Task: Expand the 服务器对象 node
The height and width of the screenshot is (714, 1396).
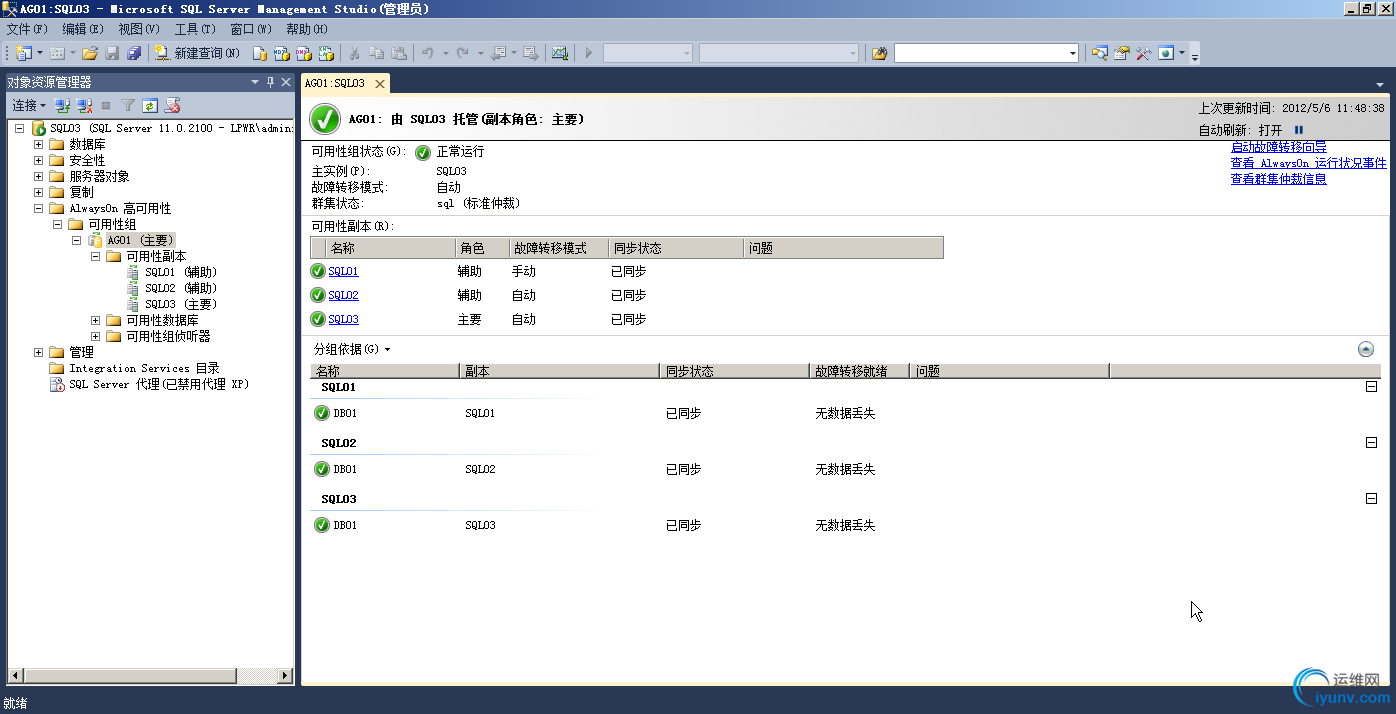Action: point(39,176)
